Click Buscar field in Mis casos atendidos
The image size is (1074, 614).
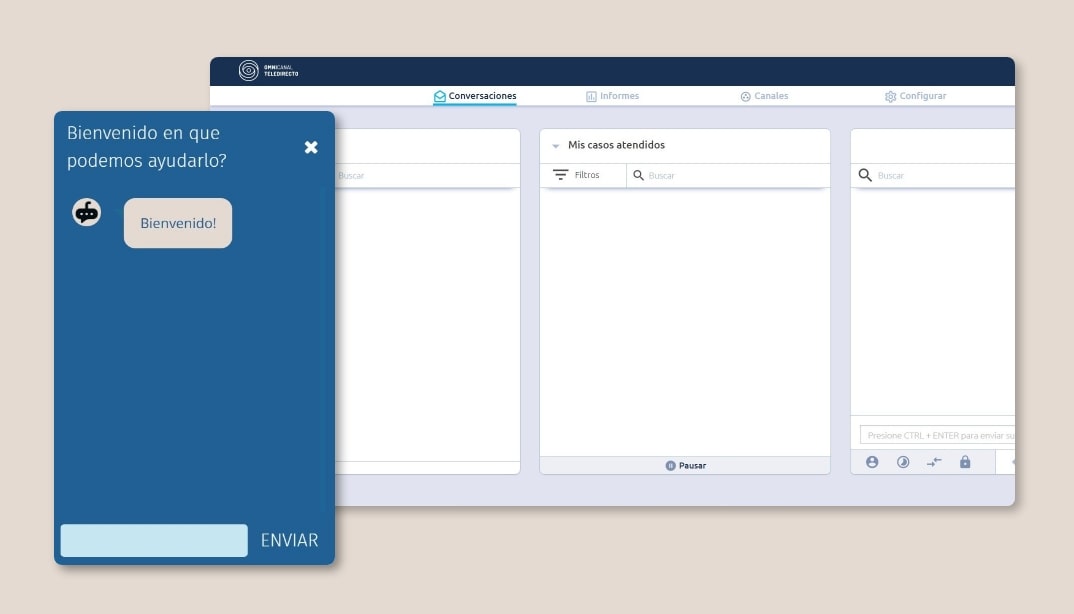tap(730, 175)
